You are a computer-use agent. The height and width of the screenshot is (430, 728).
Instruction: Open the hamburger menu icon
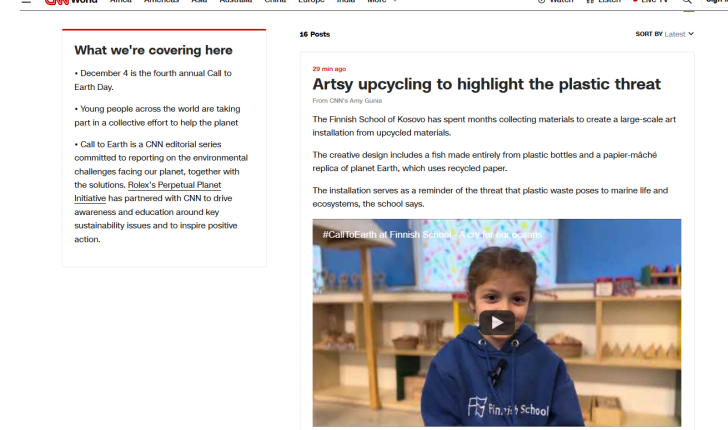click(x=25, y=2)
